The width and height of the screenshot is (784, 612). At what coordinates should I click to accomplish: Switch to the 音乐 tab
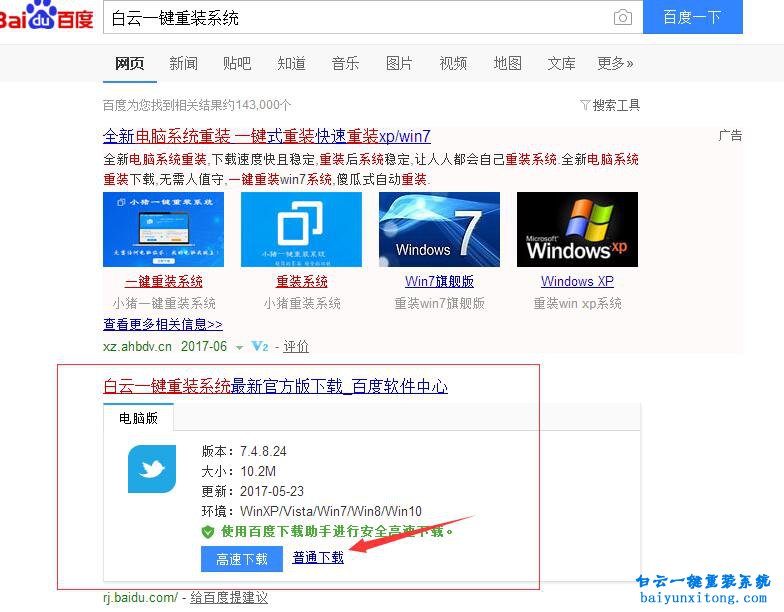click(346, 64)
